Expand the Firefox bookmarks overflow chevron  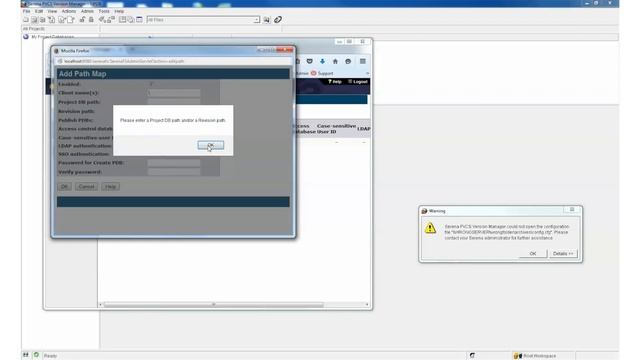367,73
